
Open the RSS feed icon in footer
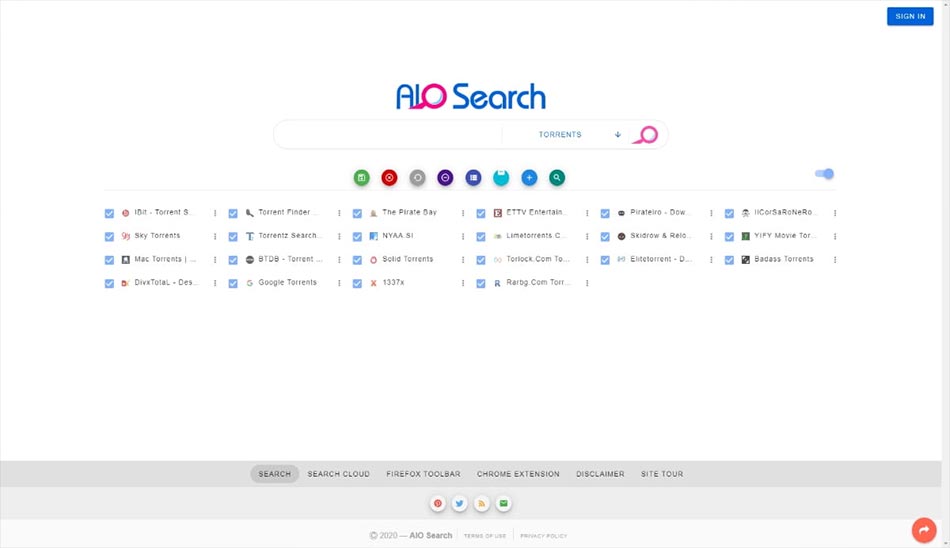pyautogui.click(x=482, y=503)
